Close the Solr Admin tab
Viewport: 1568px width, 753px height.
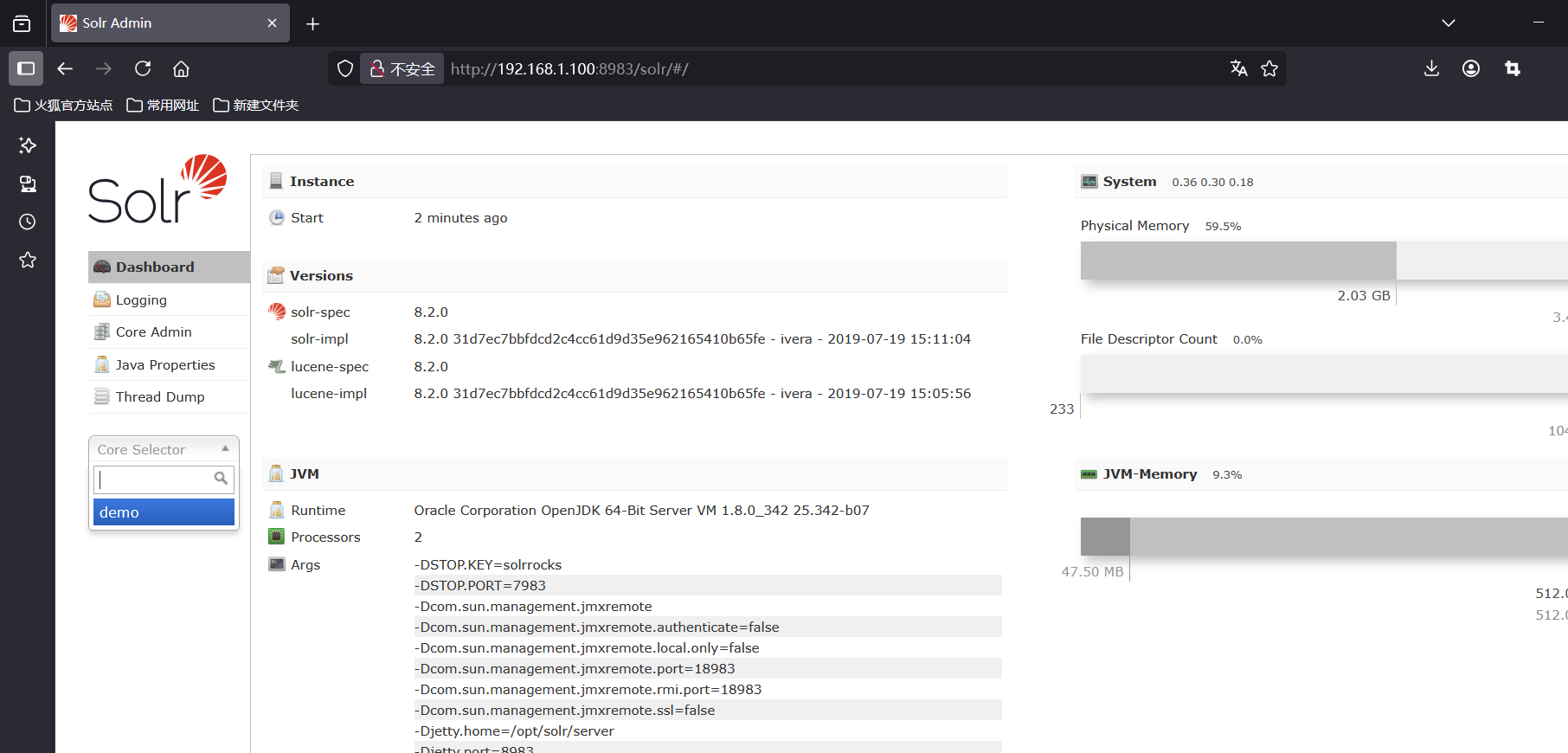tap(272, 23)
